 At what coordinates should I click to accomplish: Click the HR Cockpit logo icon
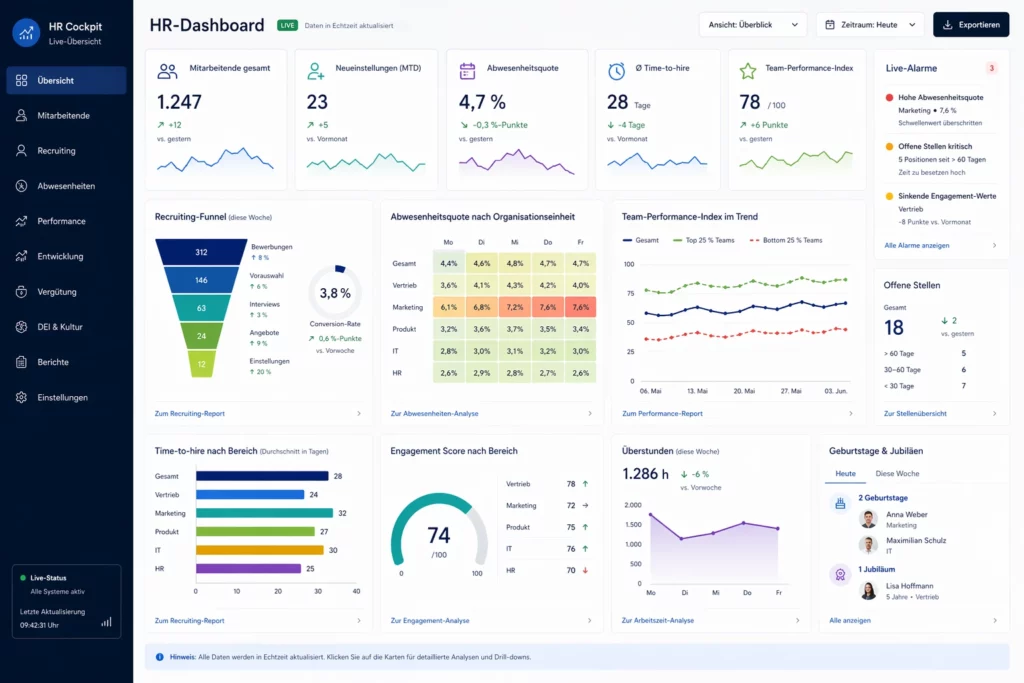point(25,32)
